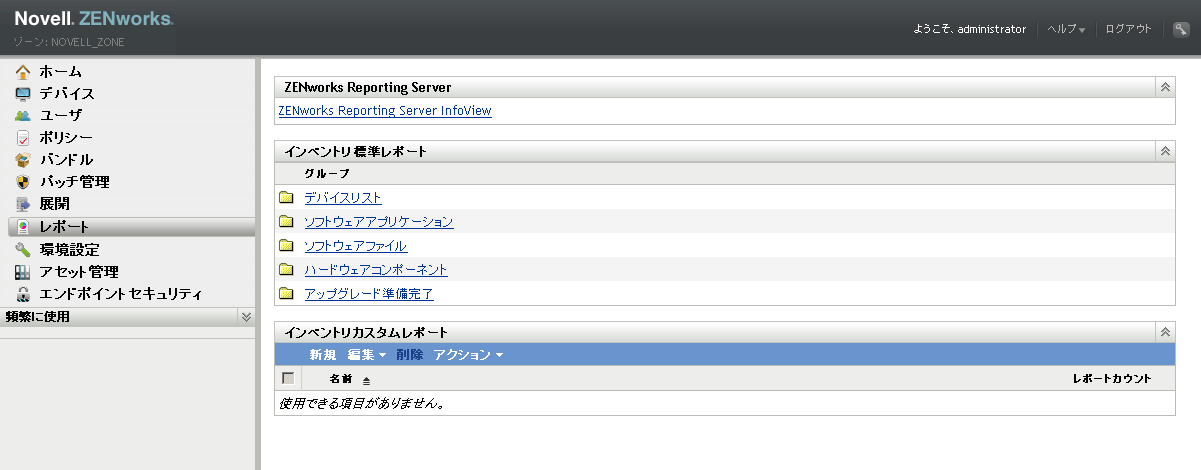Click folder icon beside ソフトウェアファイル
Screen dimensions: 1201x470
287,246
